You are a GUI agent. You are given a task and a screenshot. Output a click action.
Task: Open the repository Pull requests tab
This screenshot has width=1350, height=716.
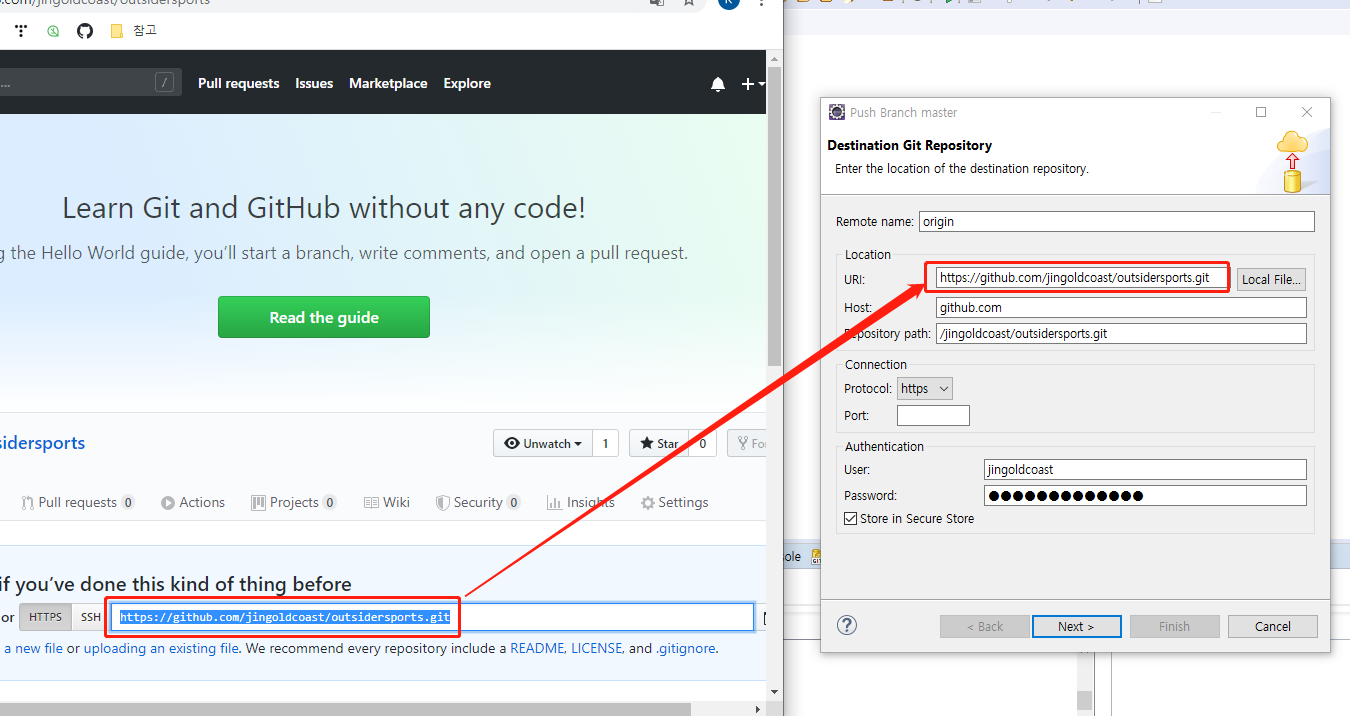(78, 502)
